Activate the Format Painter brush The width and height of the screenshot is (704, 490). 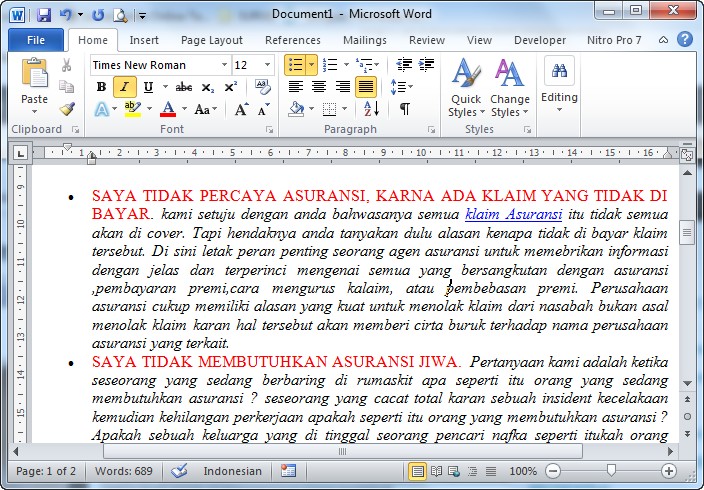coord(67,108)
